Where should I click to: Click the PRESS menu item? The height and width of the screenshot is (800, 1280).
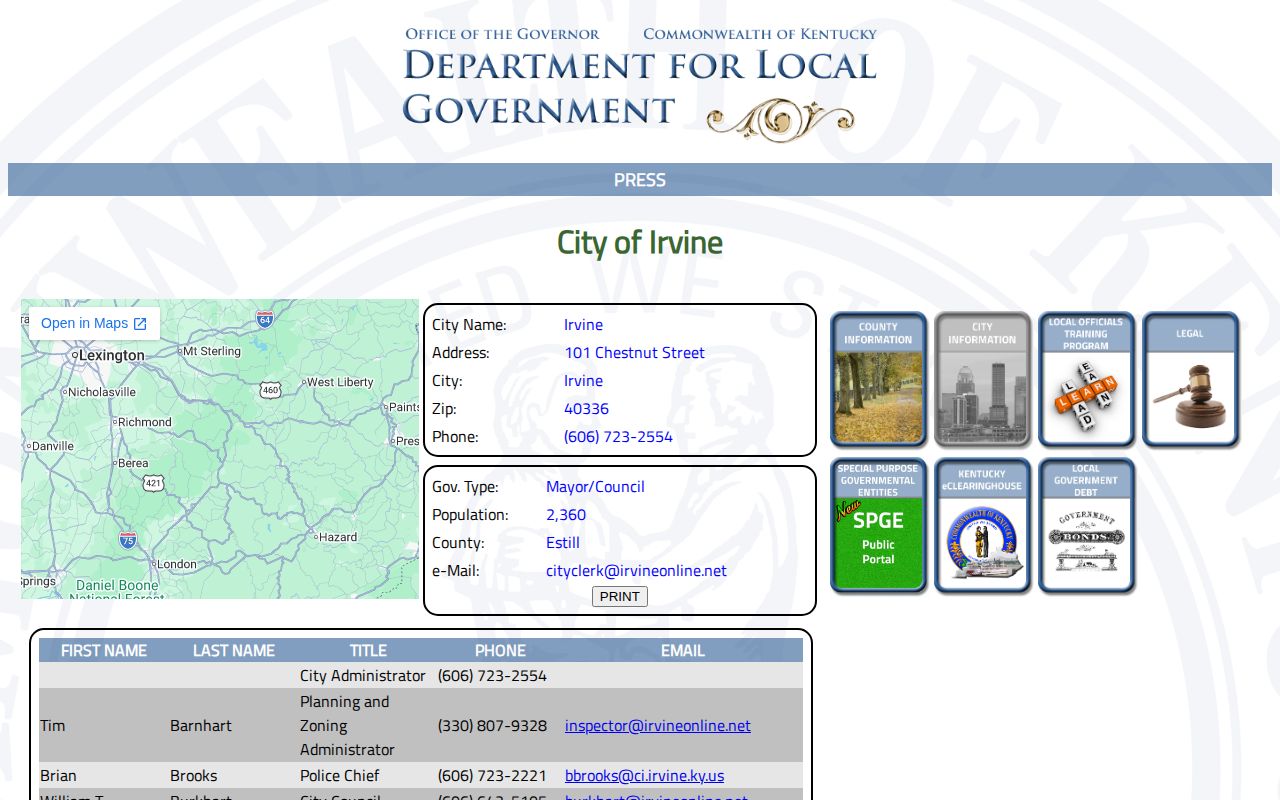coord(640,180)
